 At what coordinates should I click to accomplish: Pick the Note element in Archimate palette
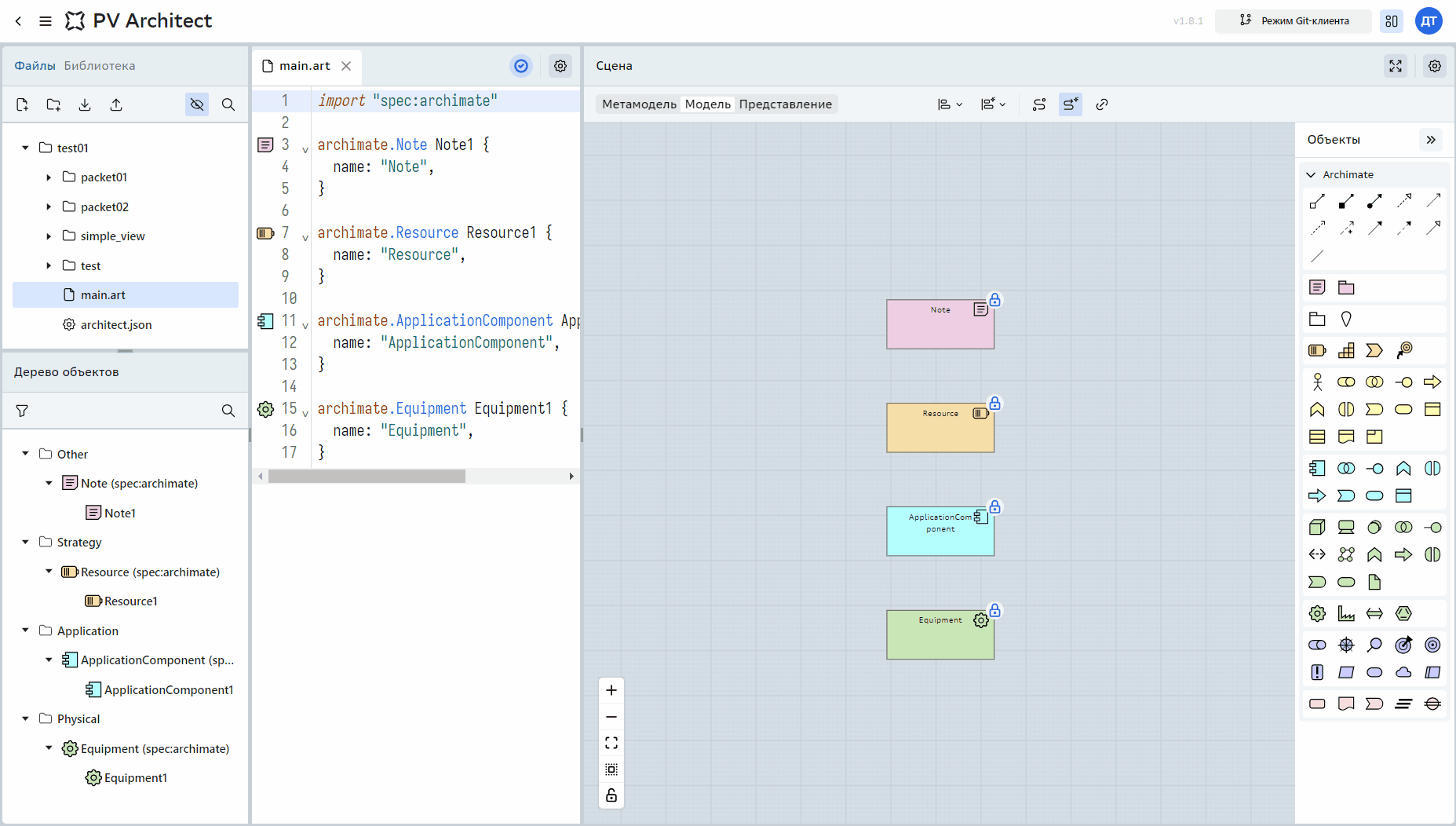tap(1317, 287)
